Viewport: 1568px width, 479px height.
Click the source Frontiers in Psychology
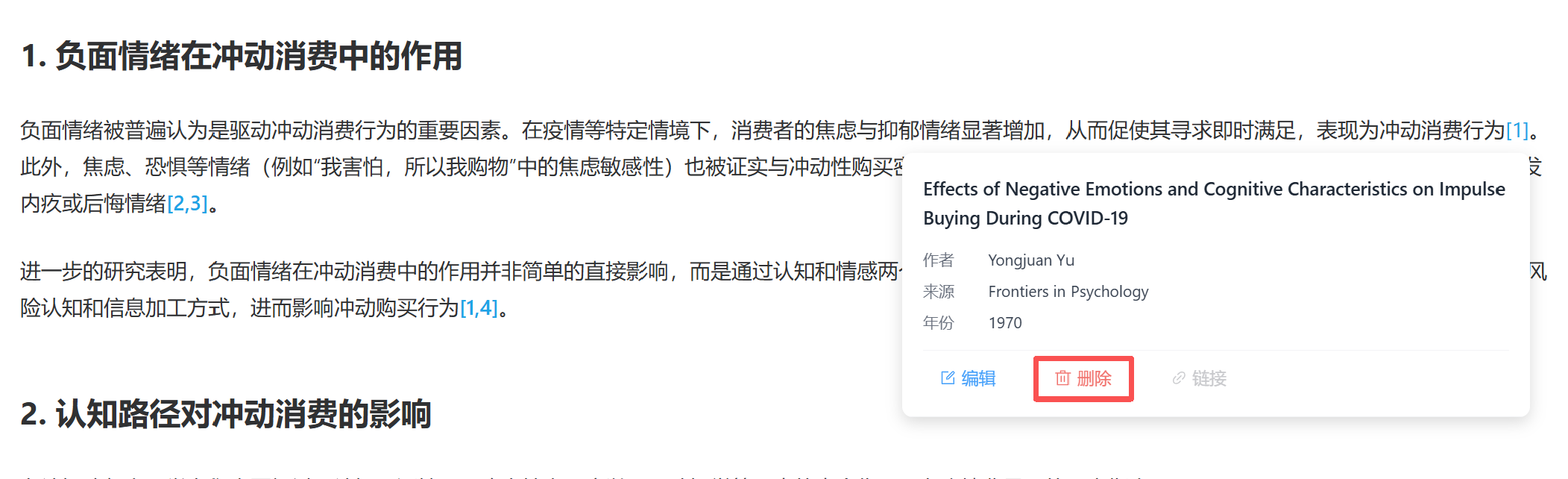point(1068,292)
